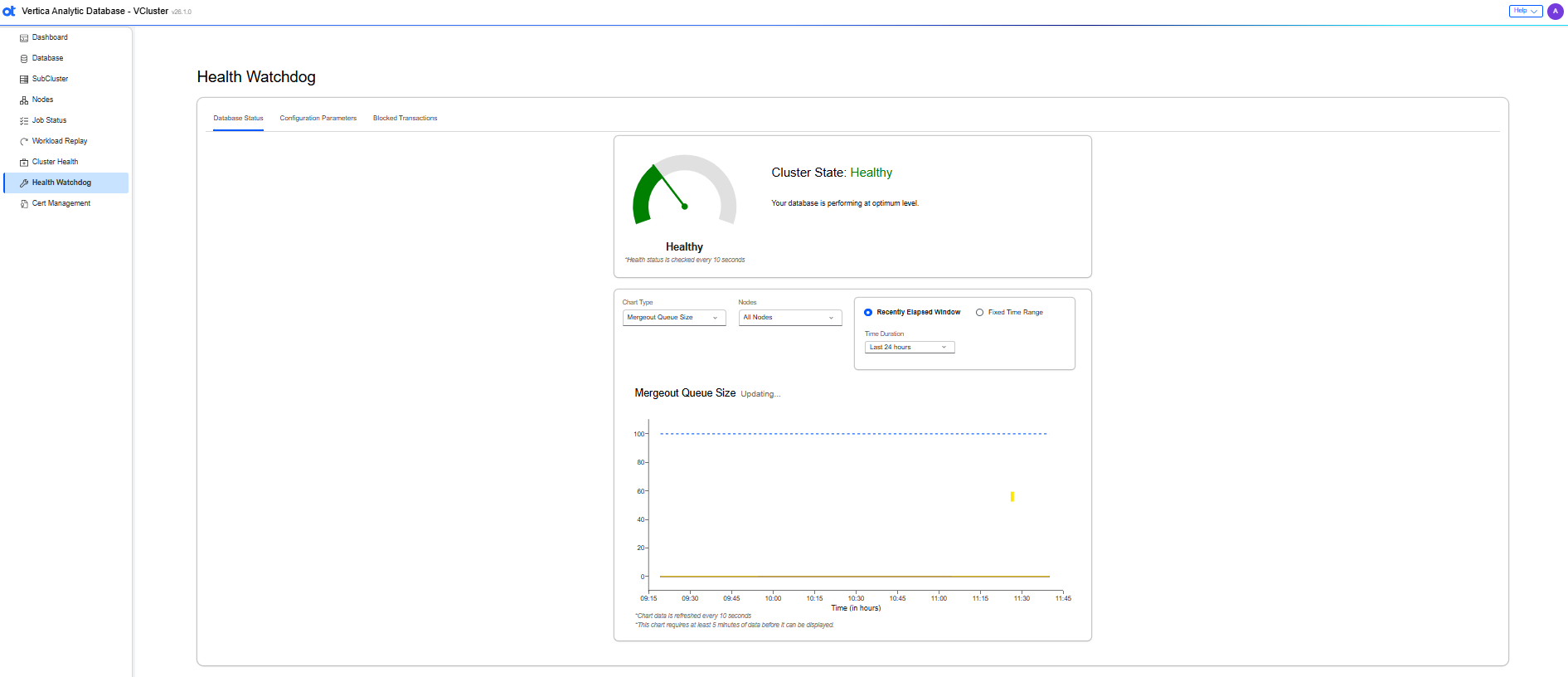Open the Nodes dropdown
This screenshot has width=1568, height=677.
[790, 318]
